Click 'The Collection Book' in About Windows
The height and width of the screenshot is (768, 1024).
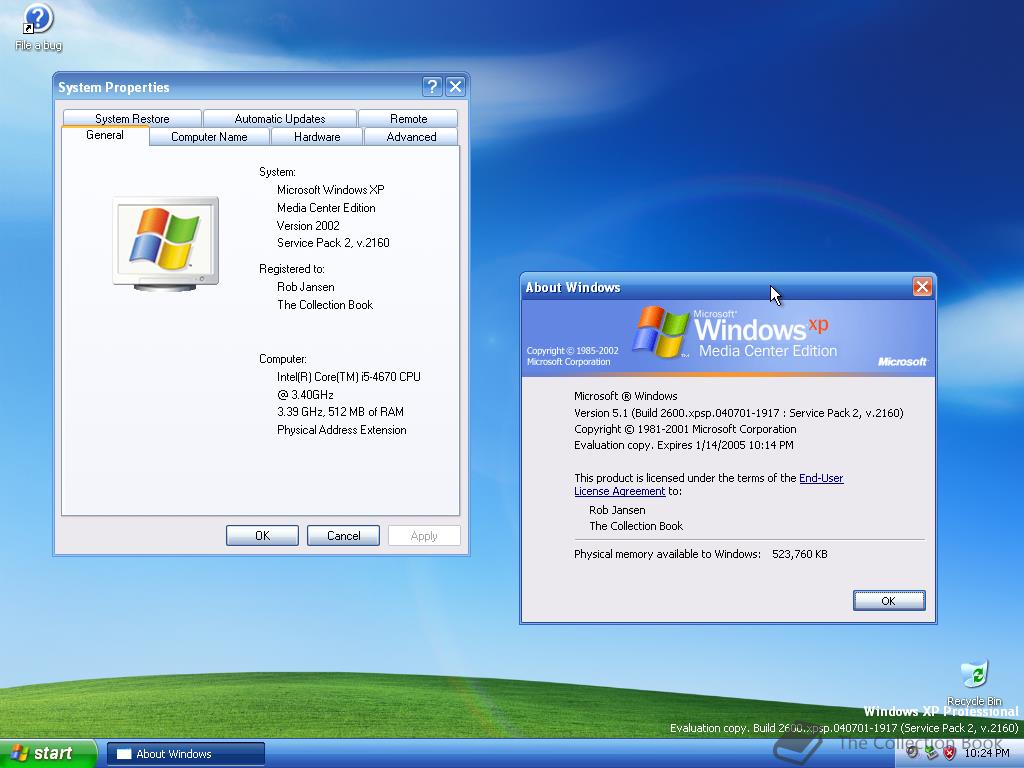pos(636,526)
